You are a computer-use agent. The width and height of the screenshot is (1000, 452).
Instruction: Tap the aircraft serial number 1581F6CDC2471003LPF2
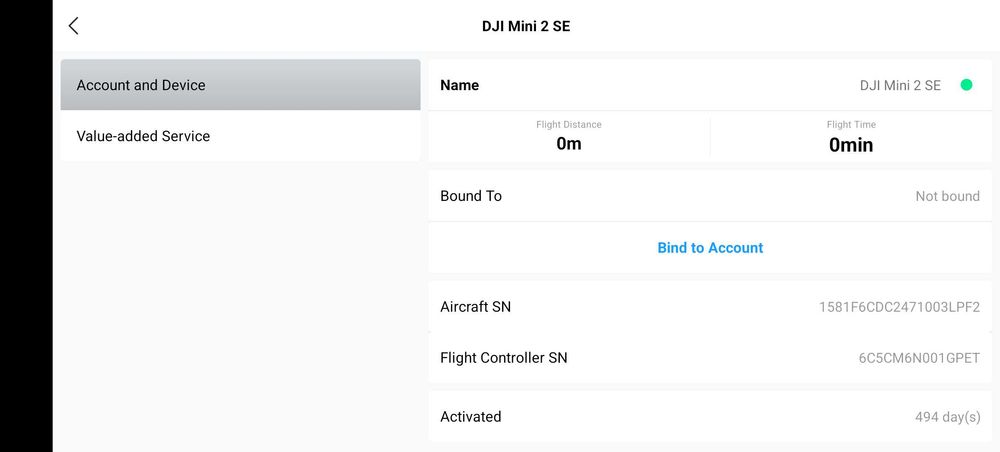coord(899,307)
